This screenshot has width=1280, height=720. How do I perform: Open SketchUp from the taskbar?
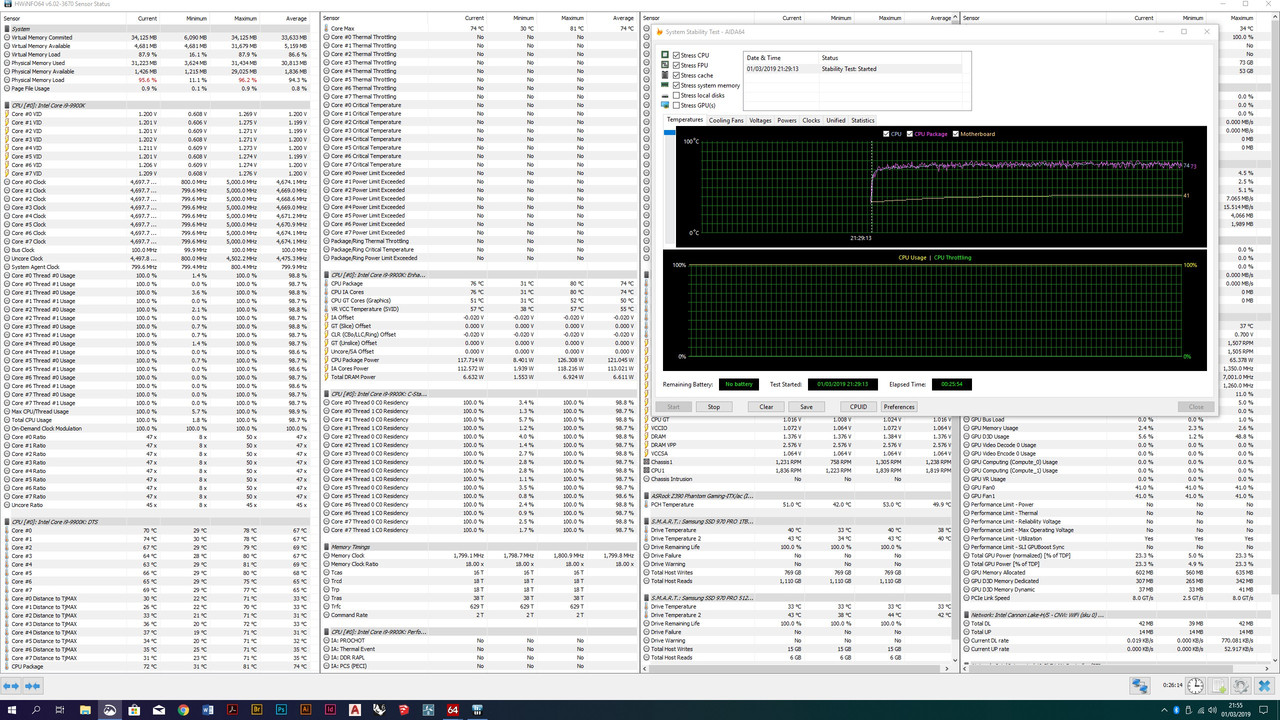(403, 709)
